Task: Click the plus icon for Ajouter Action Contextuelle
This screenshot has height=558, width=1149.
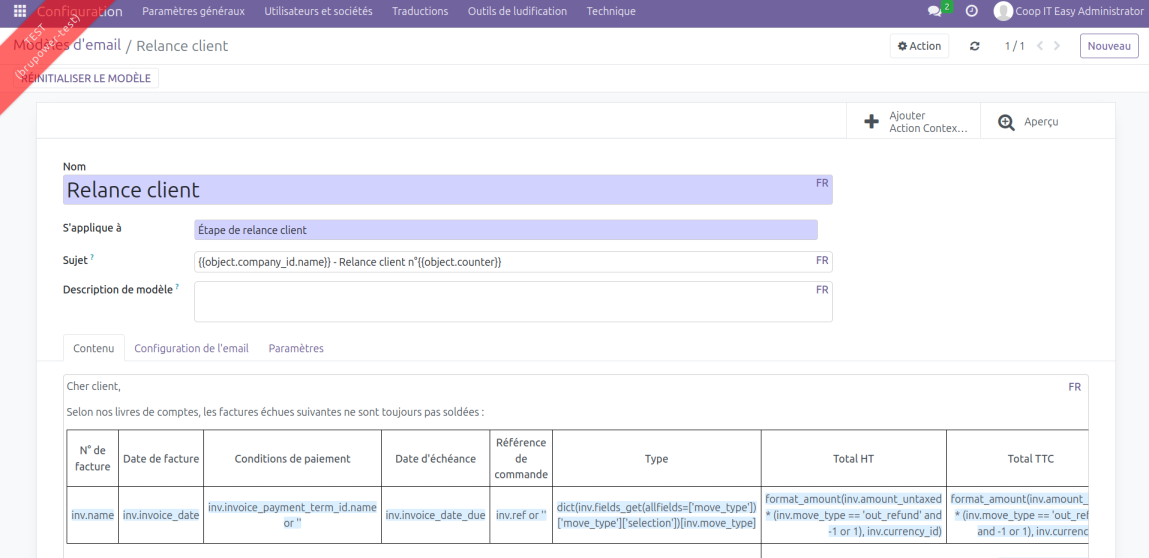Action: point(871,122)
